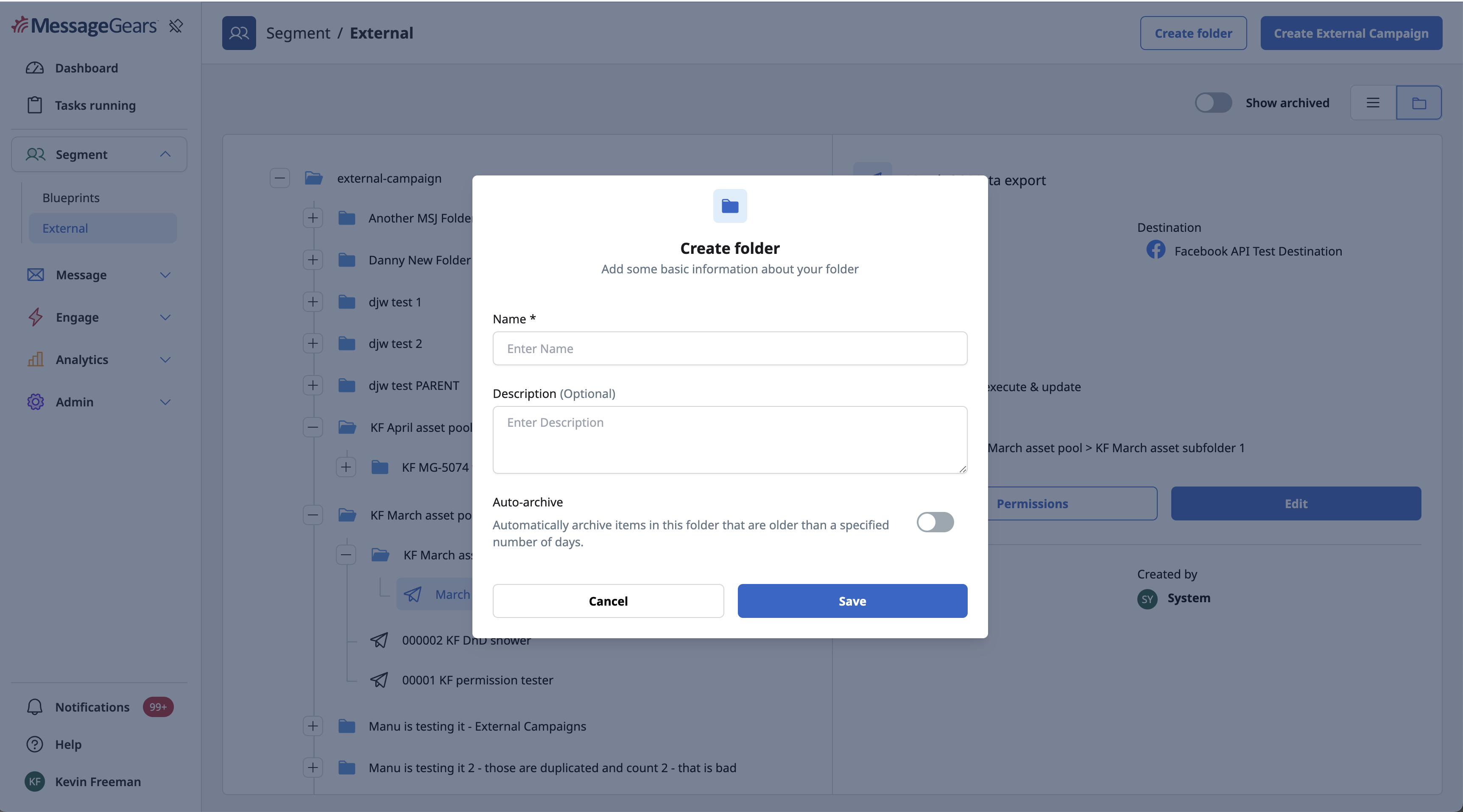
Task: Expand Manu is testing it 2 folder
Action: tap(313, 768)
